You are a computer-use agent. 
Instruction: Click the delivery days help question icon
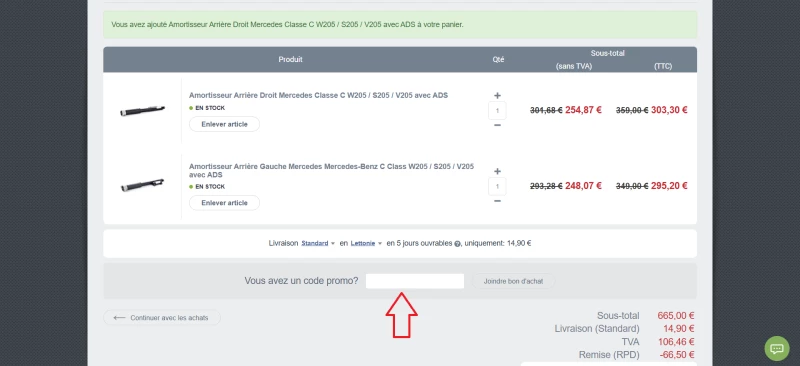[457, 244]
